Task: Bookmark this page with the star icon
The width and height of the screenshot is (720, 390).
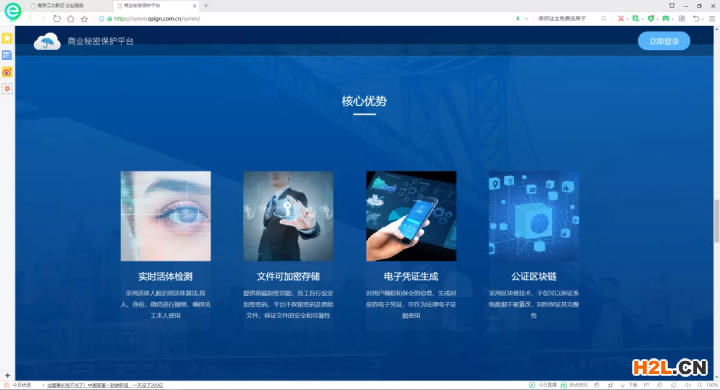Action: point(84,19)
